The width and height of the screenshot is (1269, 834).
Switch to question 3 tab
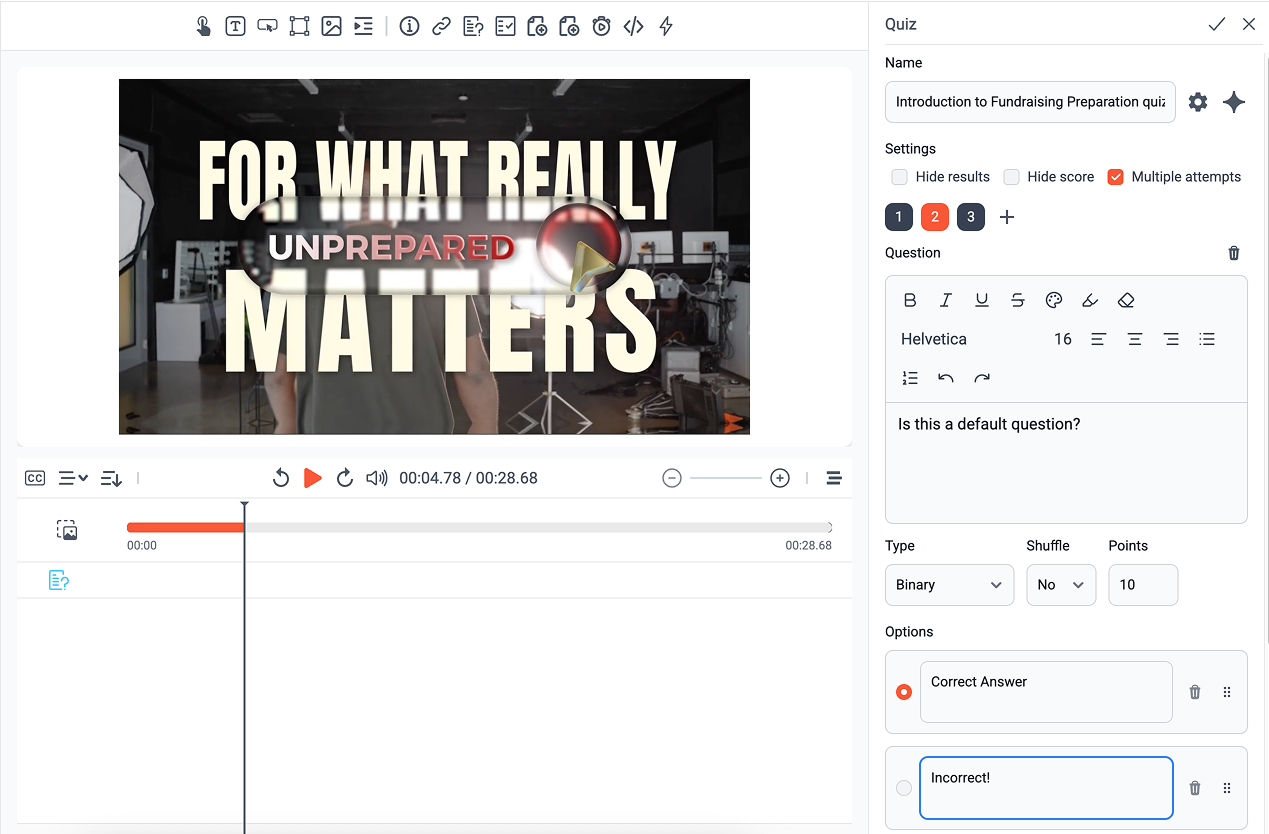click(x=971, y=217)
